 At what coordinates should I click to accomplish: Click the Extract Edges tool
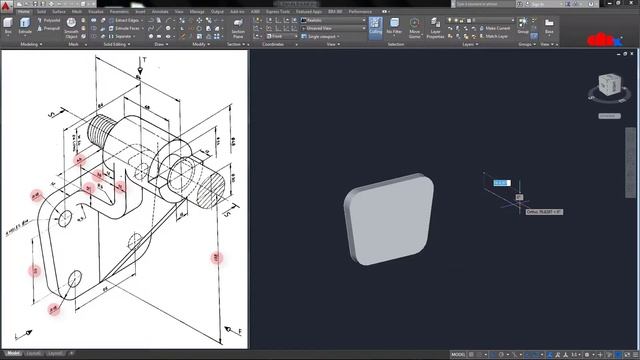[124, 20]
